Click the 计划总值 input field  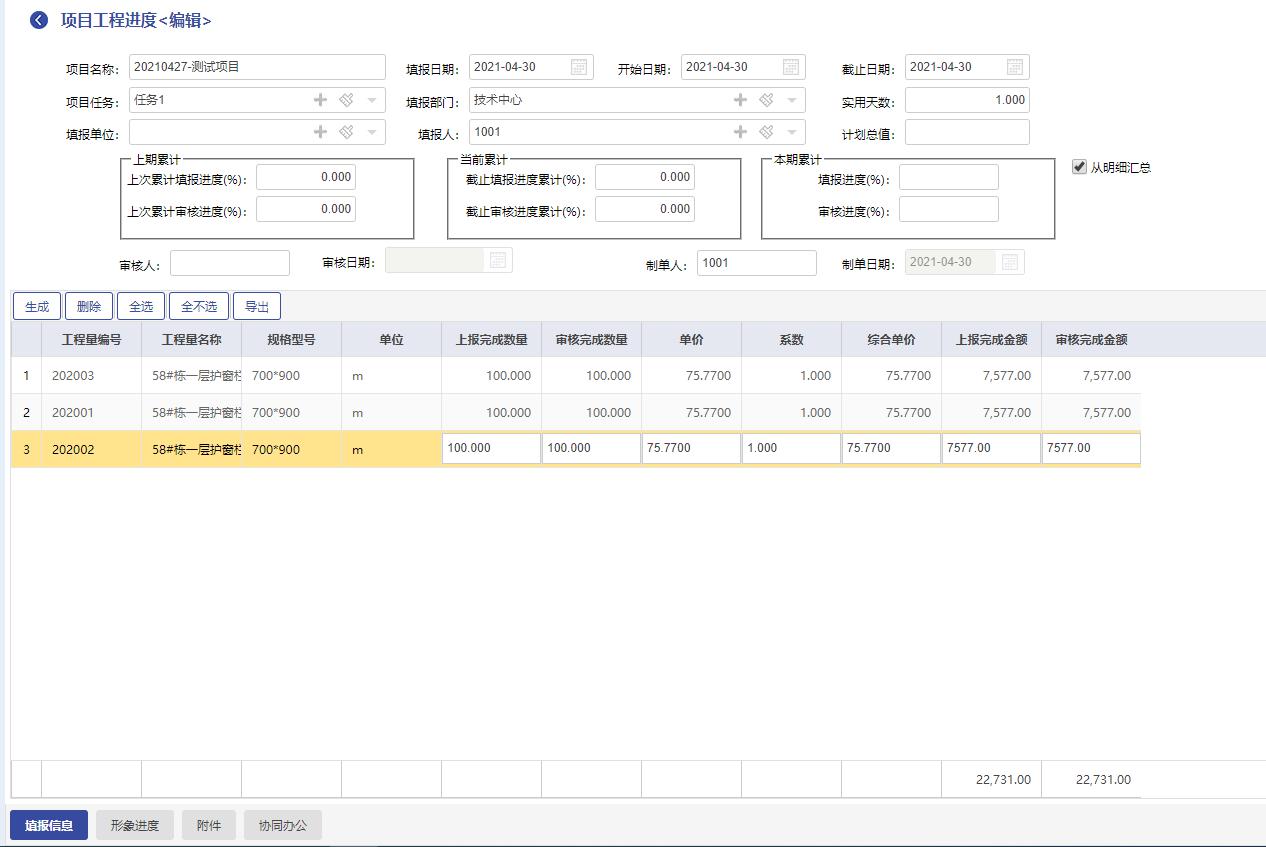tap(966, 132)
